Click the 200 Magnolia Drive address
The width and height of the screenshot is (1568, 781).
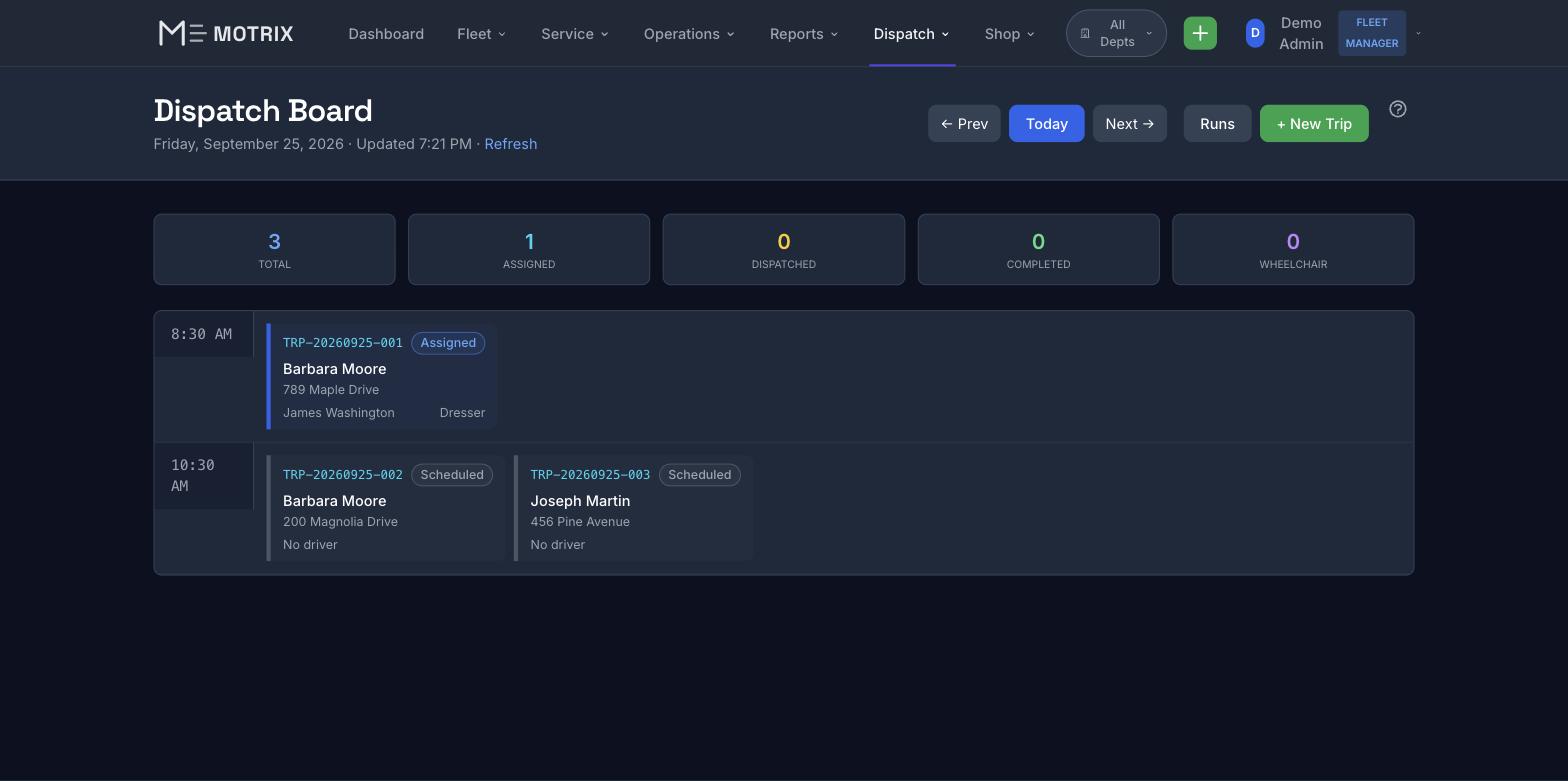[340, 522]
